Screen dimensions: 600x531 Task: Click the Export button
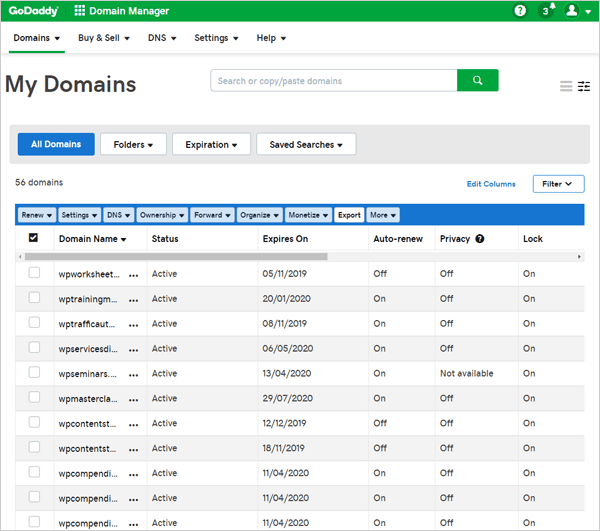349,215
